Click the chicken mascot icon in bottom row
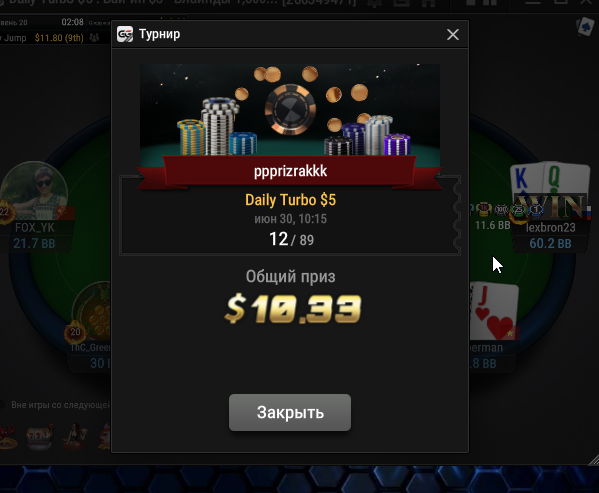 [104, 436]
